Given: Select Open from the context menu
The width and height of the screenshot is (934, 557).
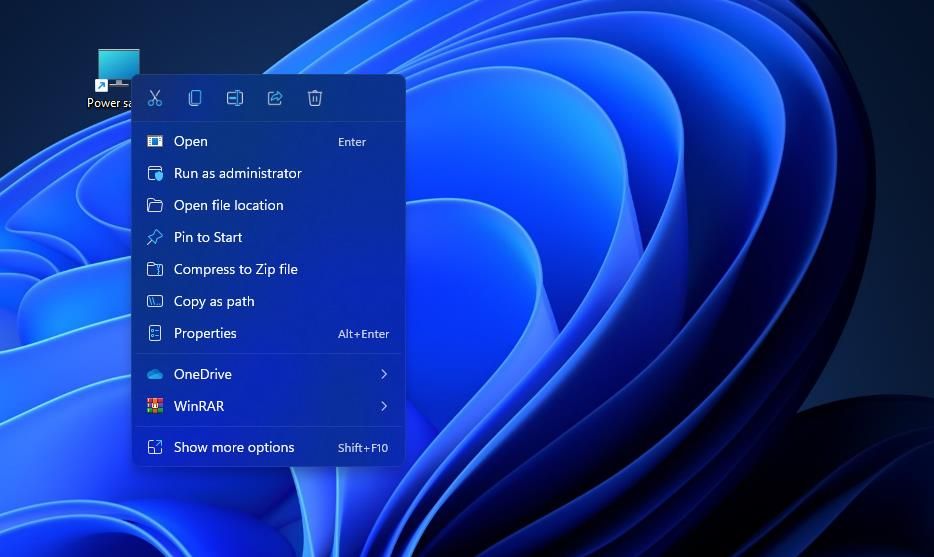Looking at the screenshot, I should pos(268,142).
